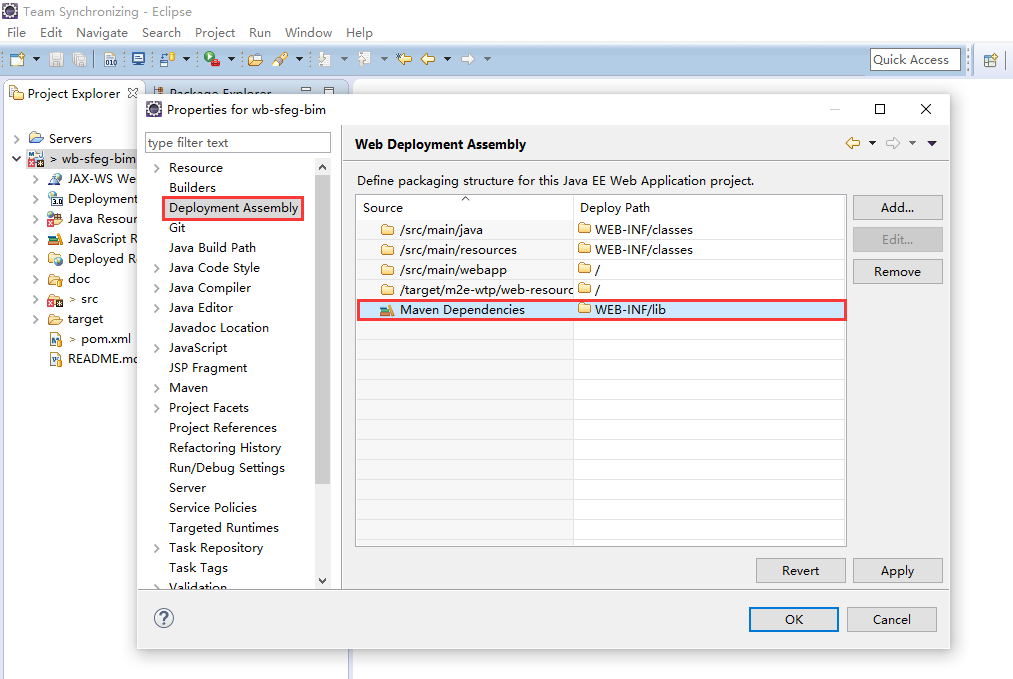Open the Project menu
1013x679 pixels.
tap(215, 33)
